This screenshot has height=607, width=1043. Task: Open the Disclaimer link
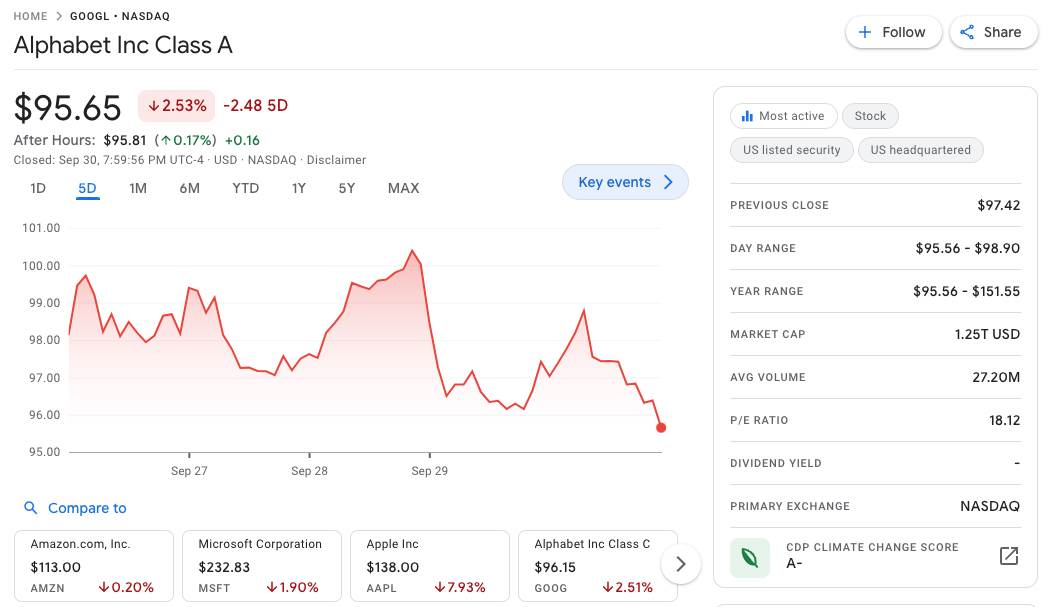tap(336, 160)
